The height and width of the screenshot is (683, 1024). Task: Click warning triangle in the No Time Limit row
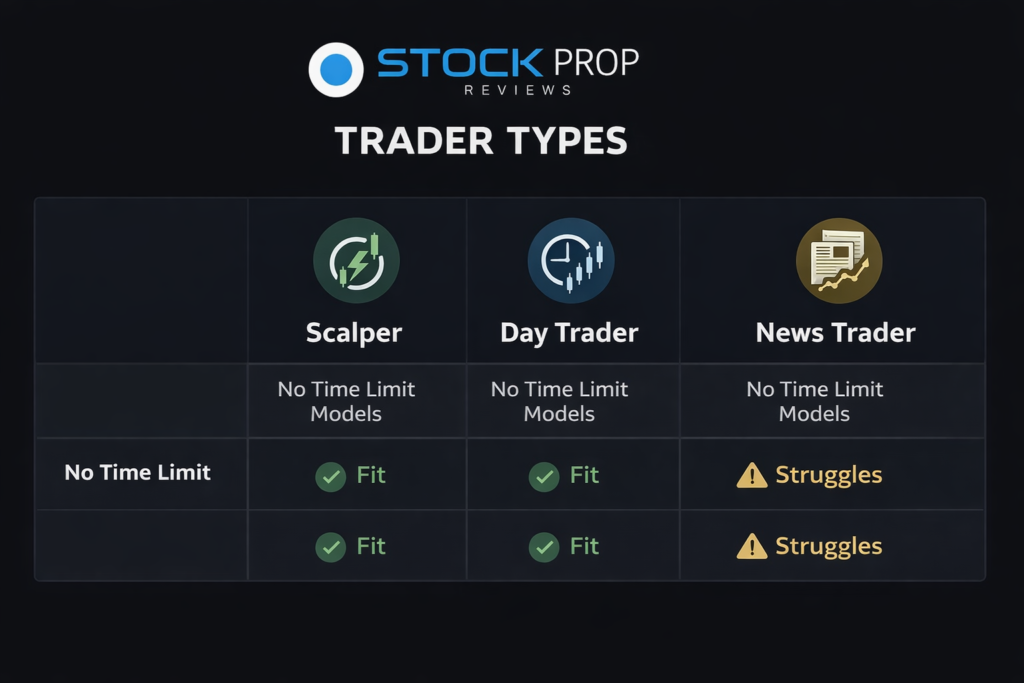pyautogui.click(x=752, y=476)
